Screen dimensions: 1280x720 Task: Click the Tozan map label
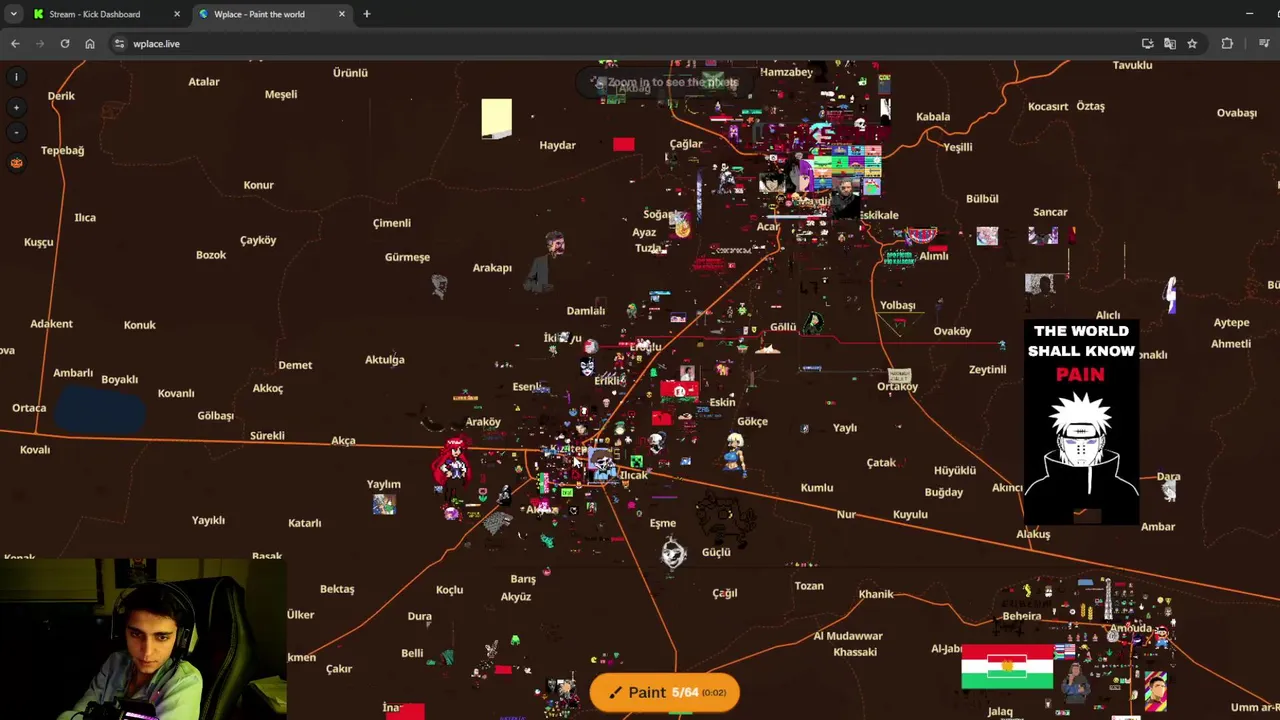(809, 586)
